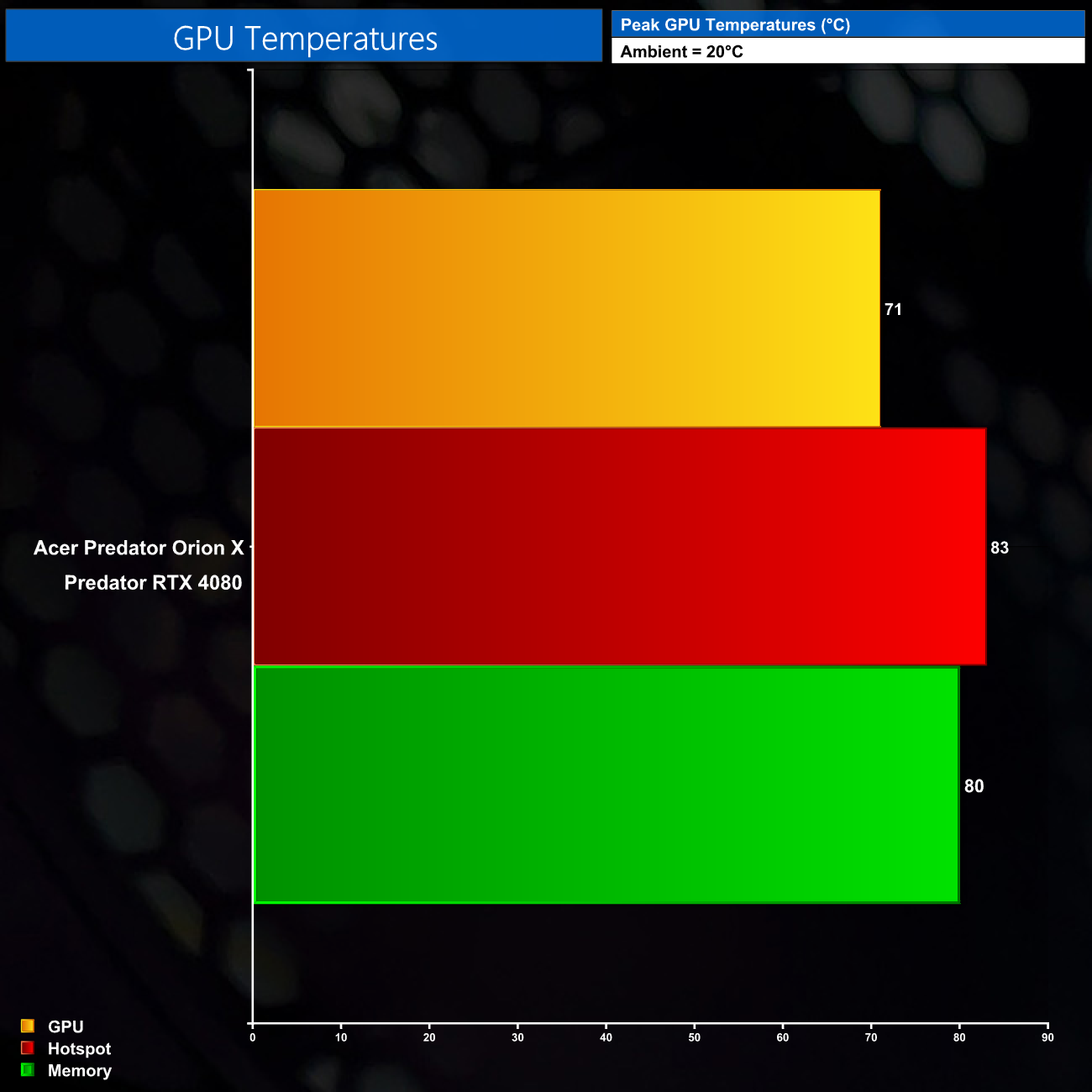Image resolution: width=1092 pixels, height=1092 pixels.
Task: Click the "GPU Temperatures" chart title
Action: pos(305,39)
